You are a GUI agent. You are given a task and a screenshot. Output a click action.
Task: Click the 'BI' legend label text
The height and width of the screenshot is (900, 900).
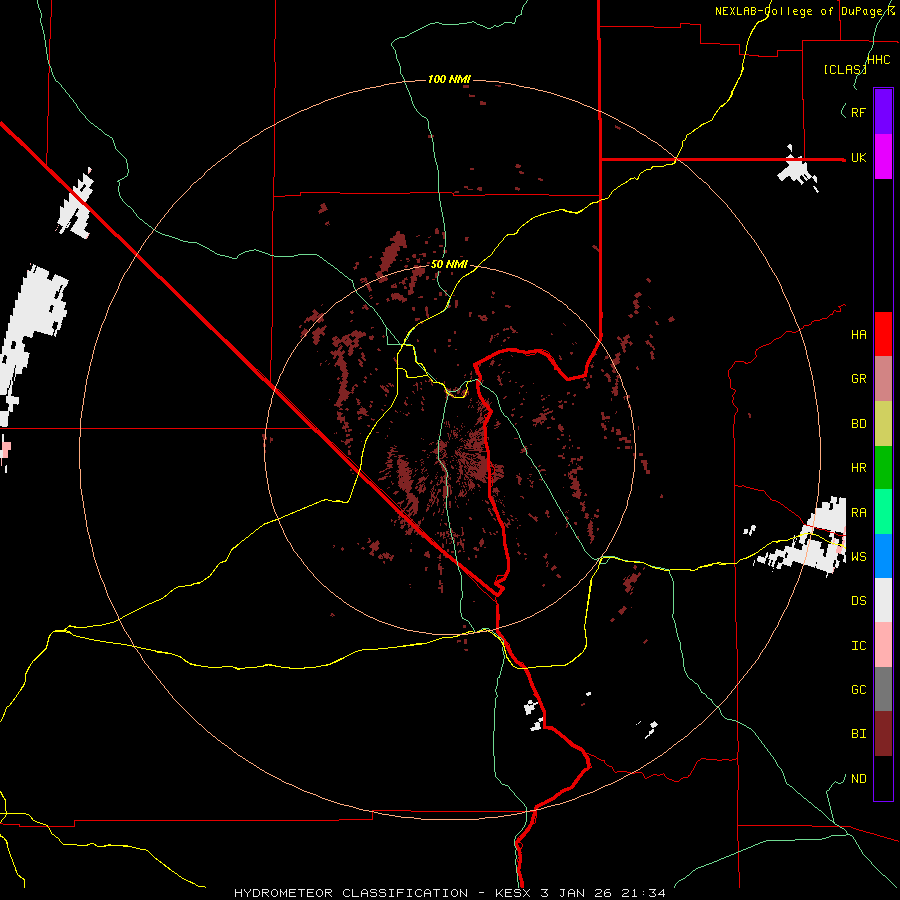pos(858,734)
